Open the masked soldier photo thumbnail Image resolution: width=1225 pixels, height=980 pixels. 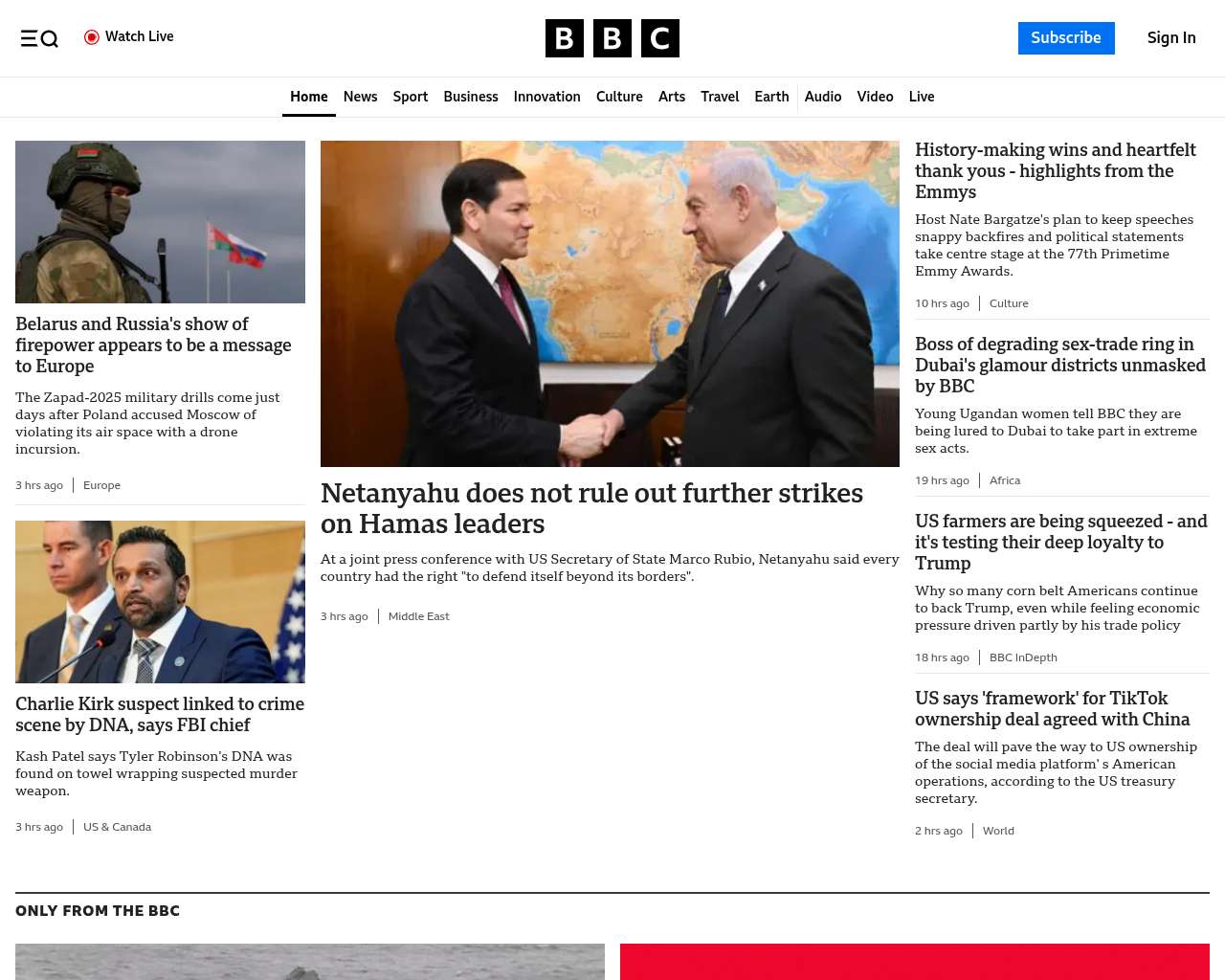(160, 222)
